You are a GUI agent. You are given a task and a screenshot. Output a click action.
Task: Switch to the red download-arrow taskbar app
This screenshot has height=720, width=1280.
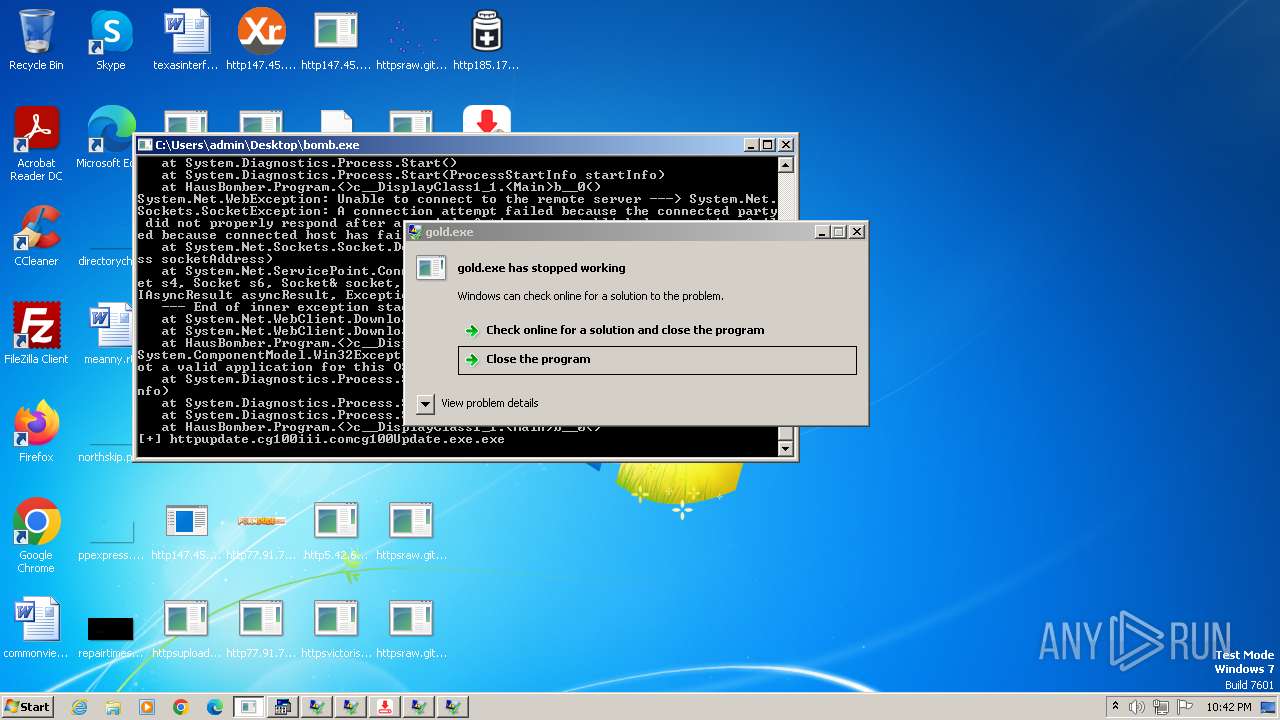[384, 707]
